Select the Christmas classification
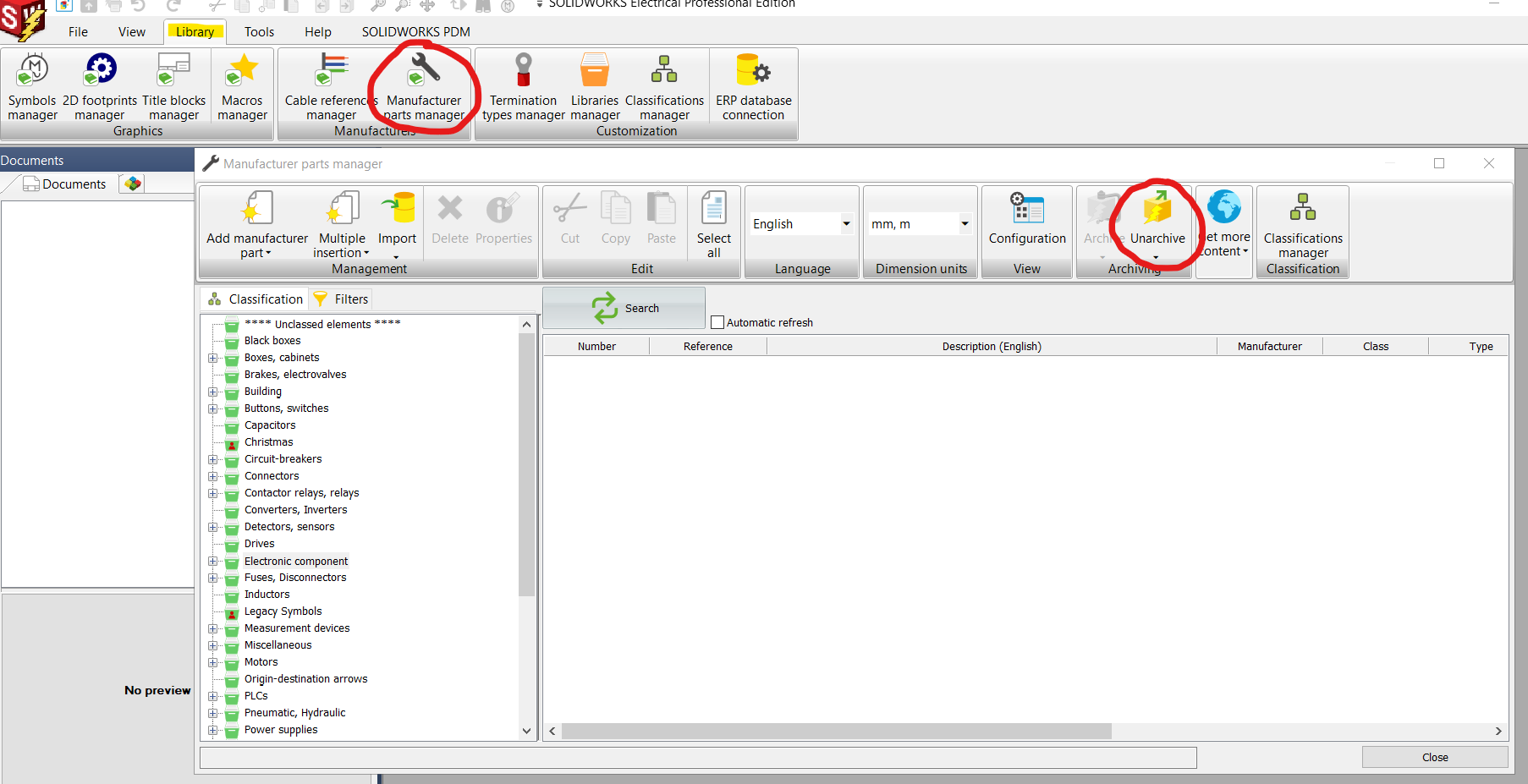Screen dimensions: 1528x784 click(x=269, y=442)
